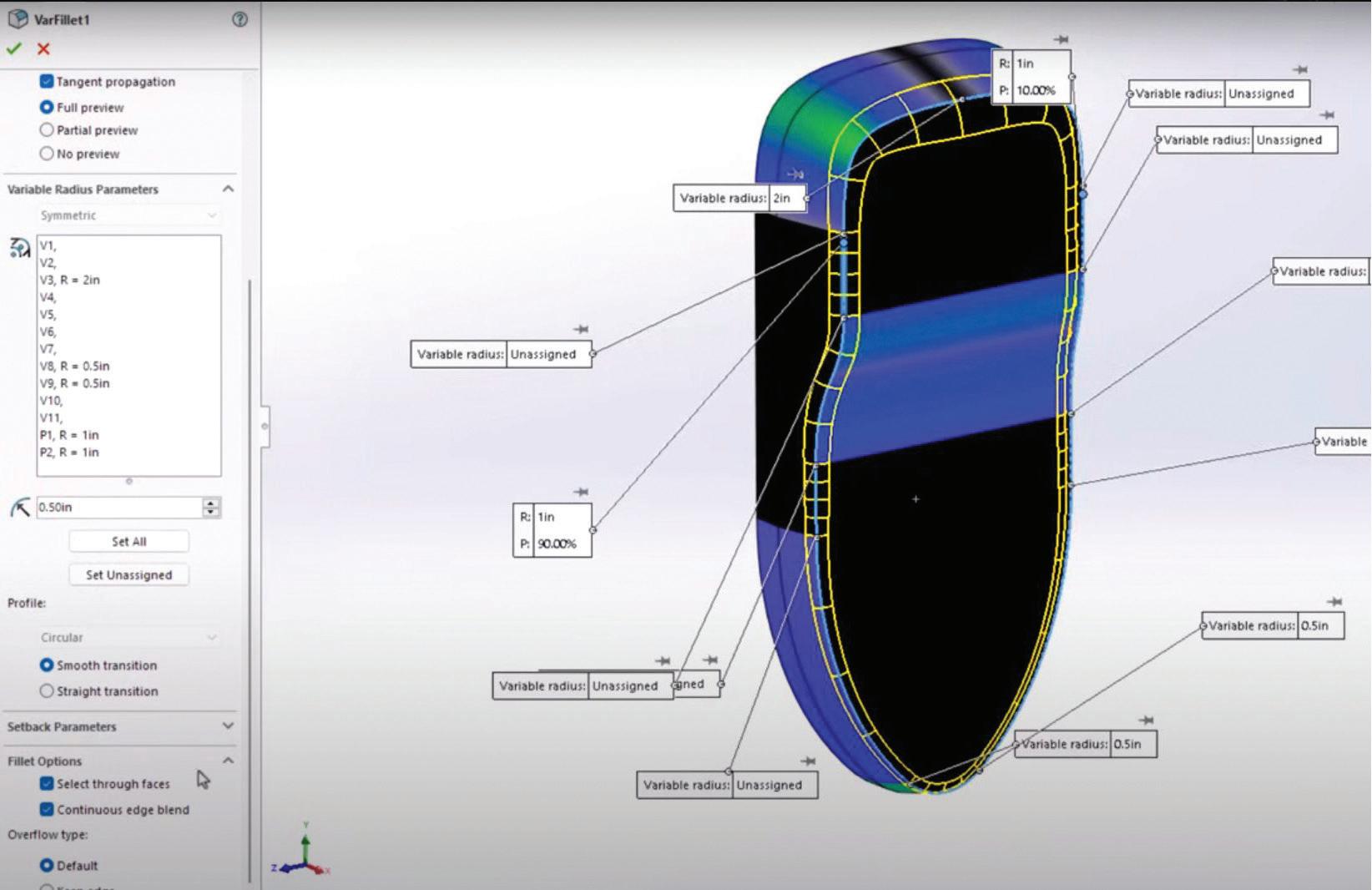Click the panel collapse handle on the divider
1372x890 pixels.
[x=265, y=426]
